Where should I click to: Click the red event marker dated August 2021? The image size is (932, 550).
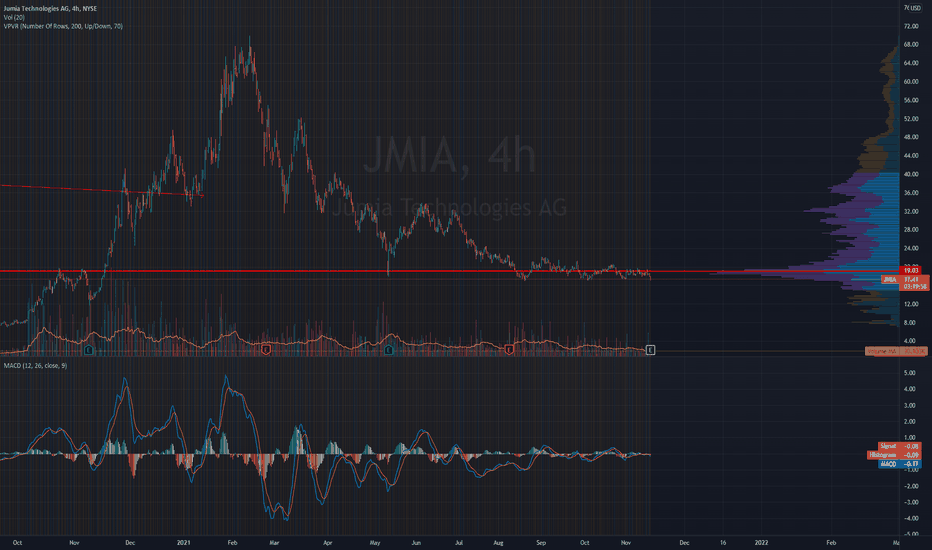click(x=509, y=350)
